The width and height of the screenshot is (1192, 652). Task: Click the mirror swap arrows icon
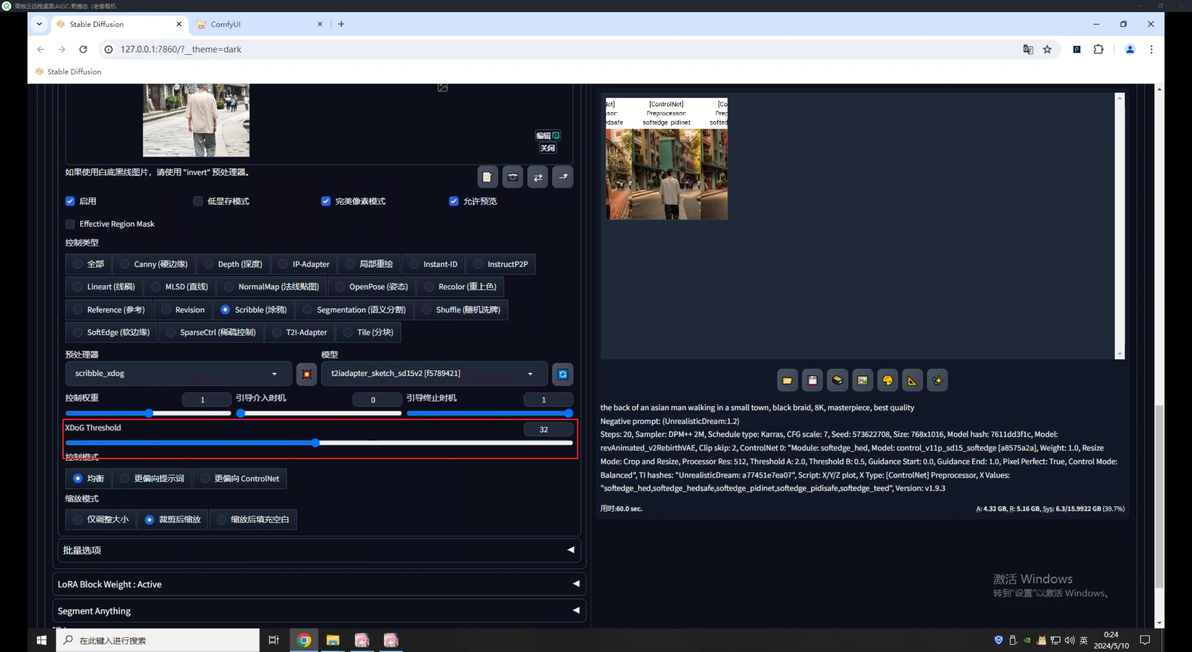click(537, 177)
